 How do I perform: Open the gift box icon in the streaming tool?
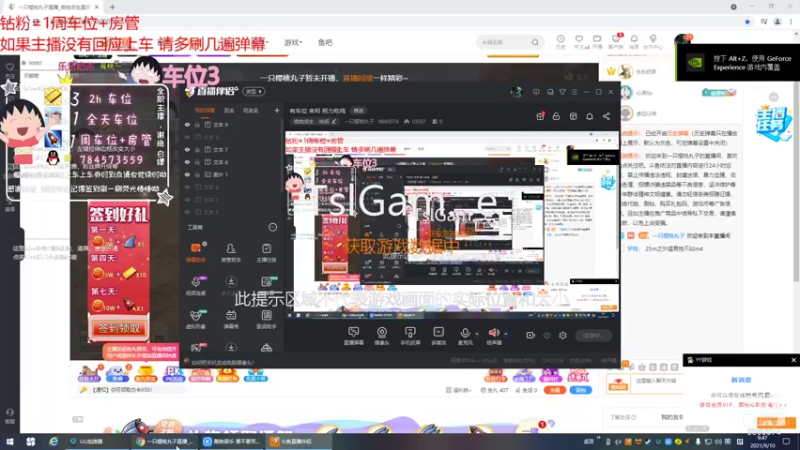[x=540, y=116]
